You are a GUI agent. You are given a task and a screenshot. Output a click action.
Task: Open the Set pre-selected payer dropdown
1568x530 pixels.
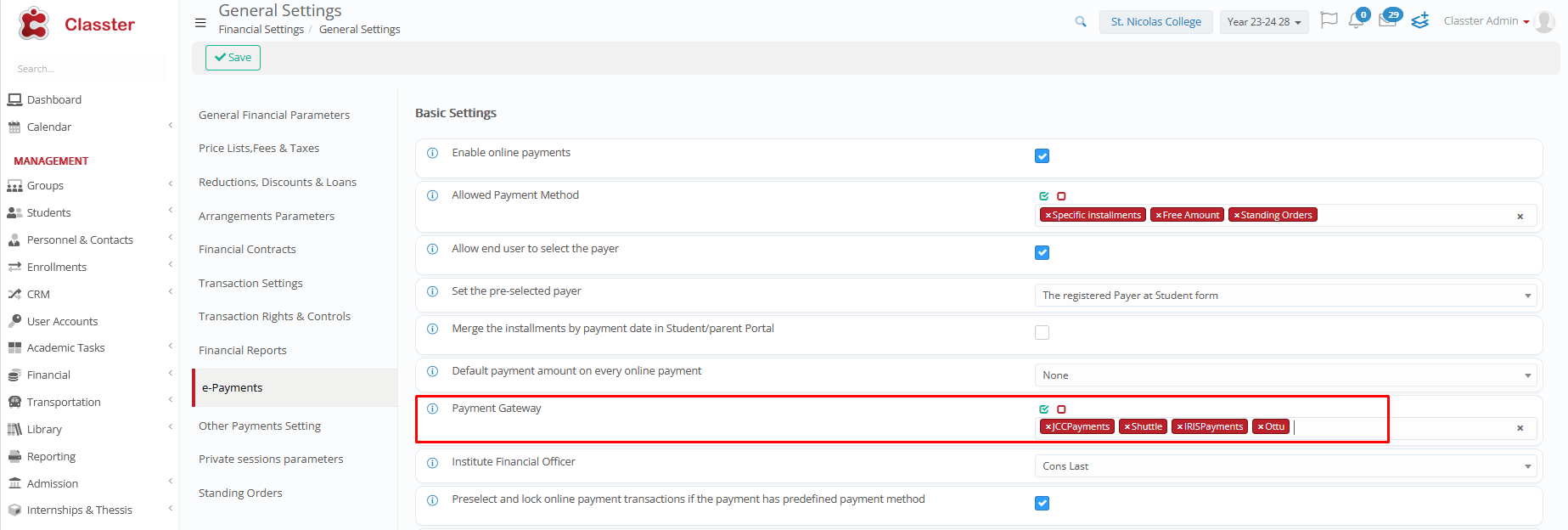[1285, 296]
